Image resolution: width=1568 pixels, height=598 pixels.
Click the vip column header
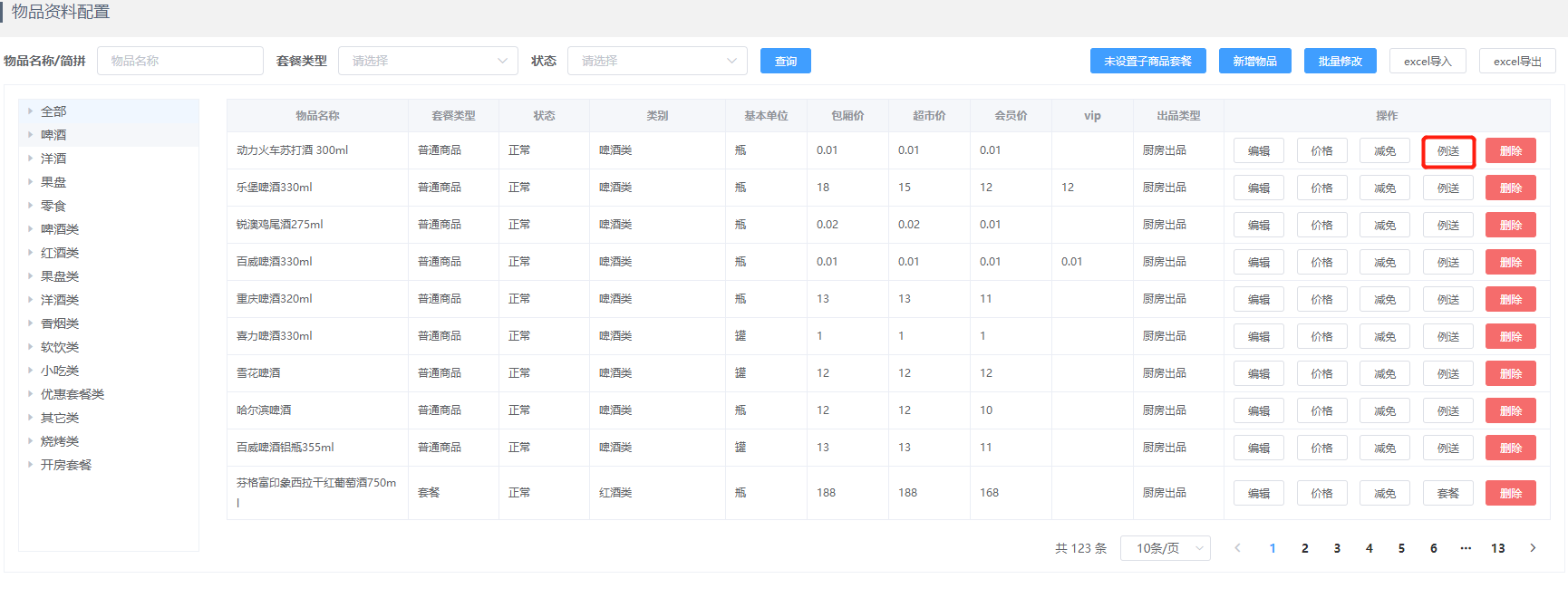(1092, 116)
